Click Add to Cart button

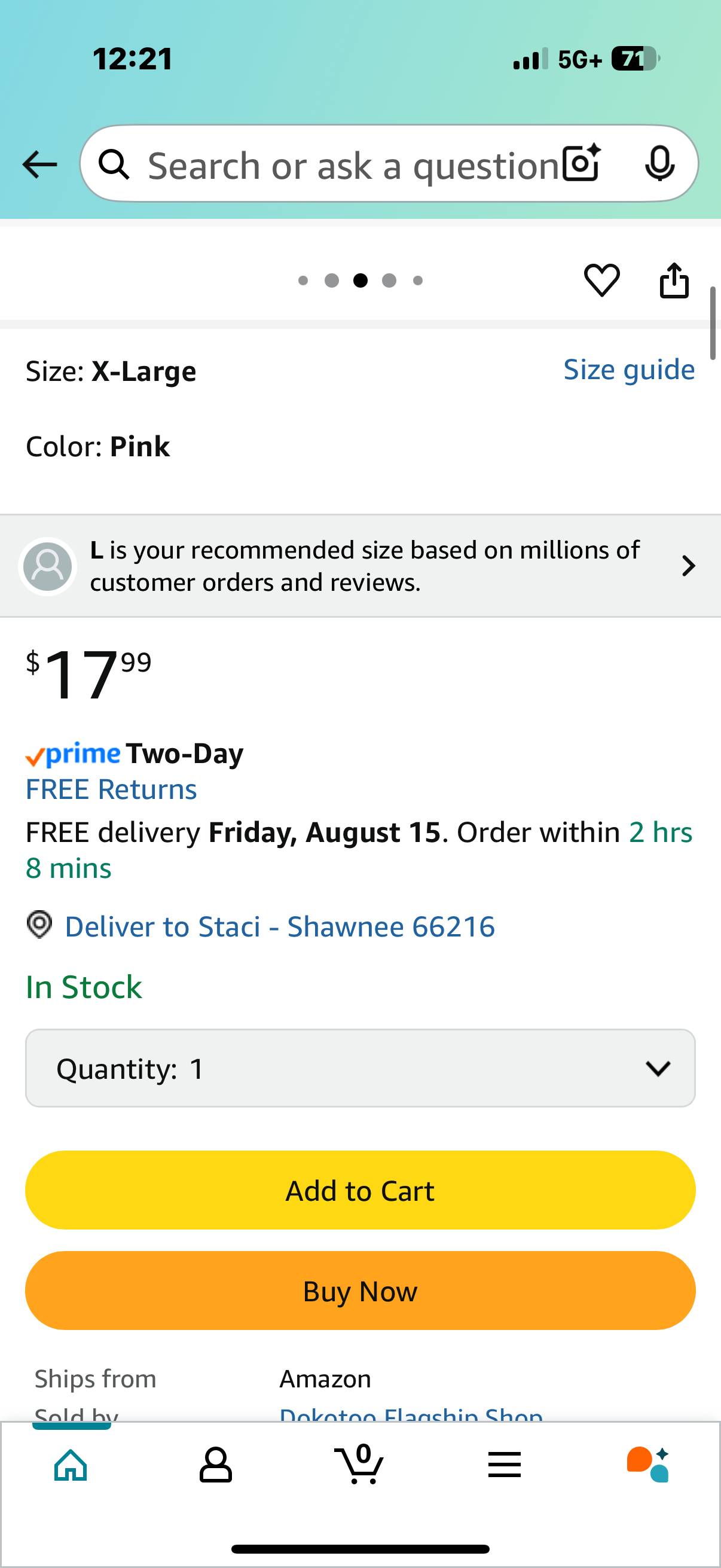(x=360, y=1190)
